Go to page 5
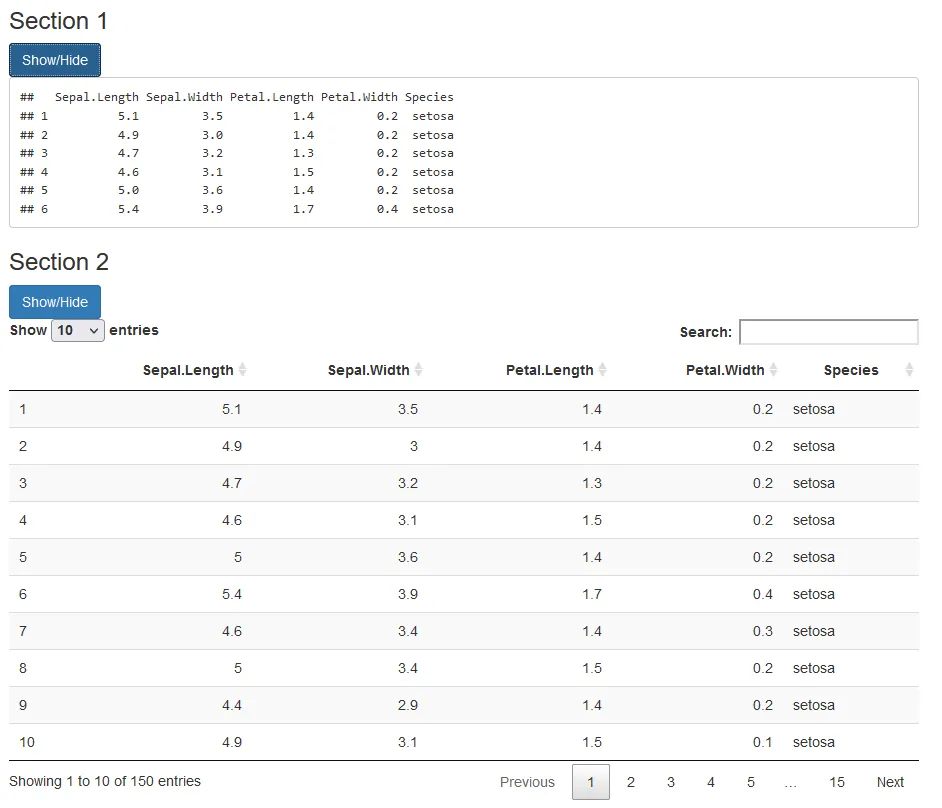The height and width of the screenshot is (808, 942). coord(750,782)
